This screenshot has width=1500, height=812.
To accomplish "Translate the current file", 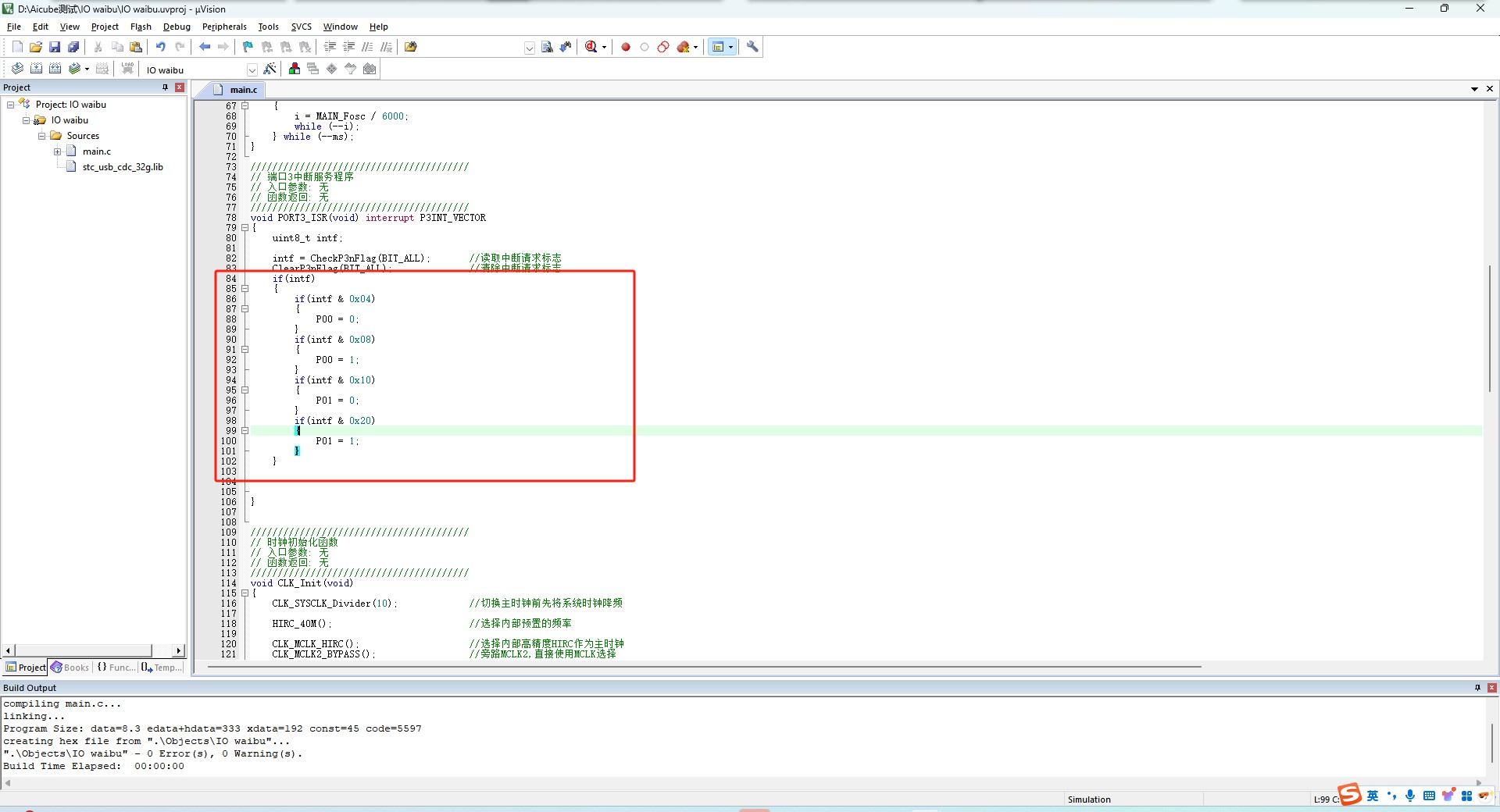I will (x=17, y=69).
